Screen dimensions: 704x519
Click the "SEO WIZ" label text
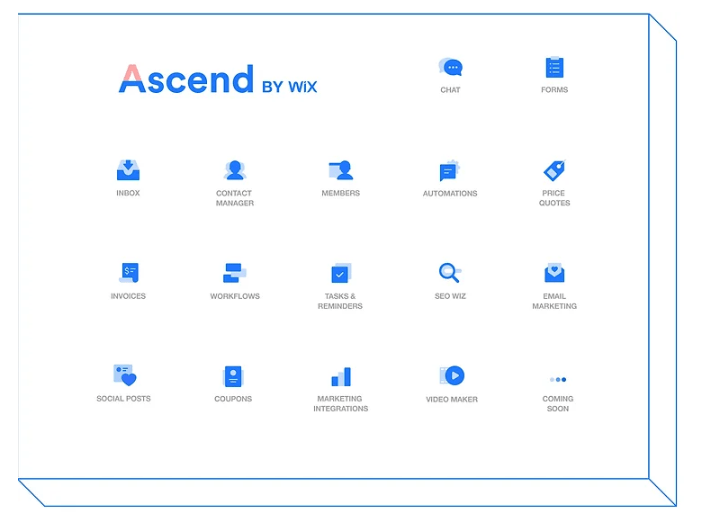tap(450, 296)
